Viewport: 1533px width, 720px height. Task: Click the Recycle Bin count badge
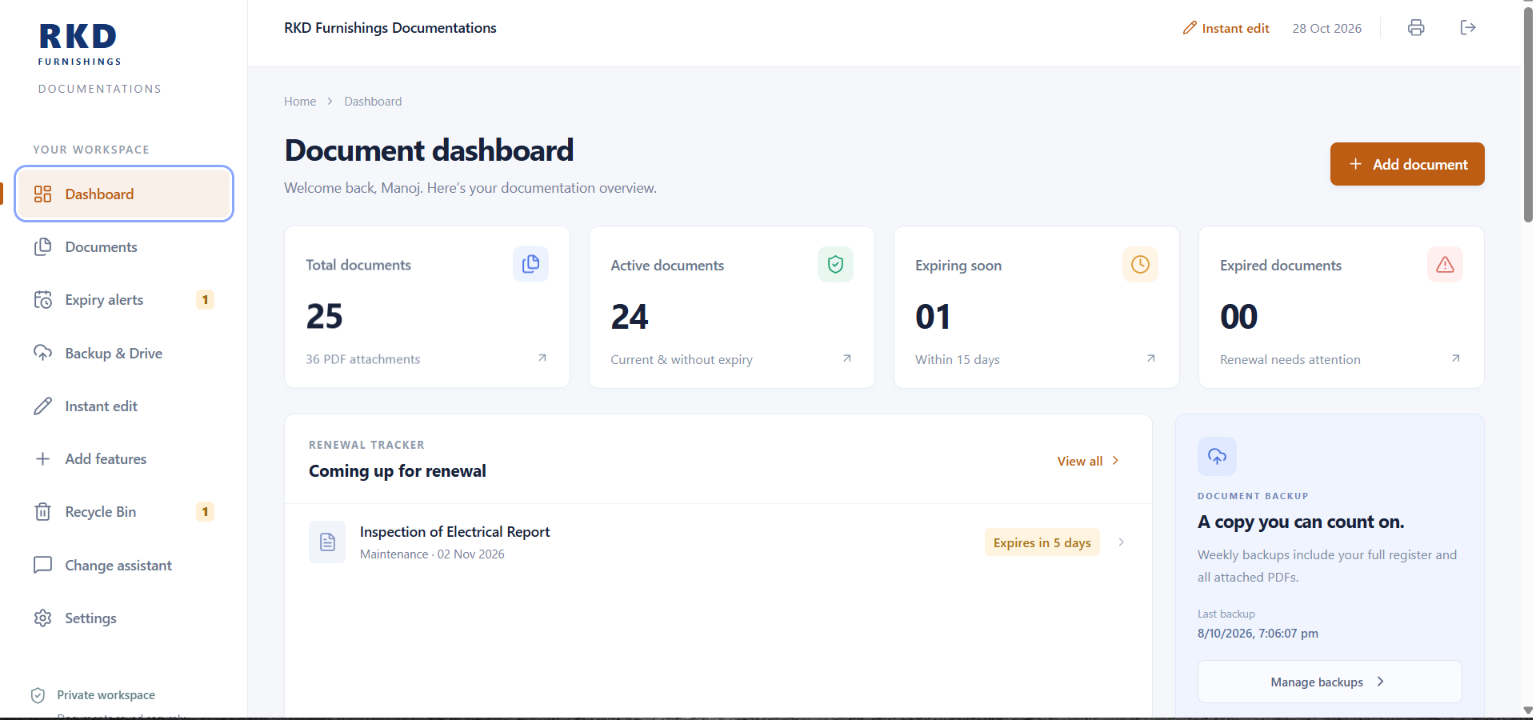point(205,512)
